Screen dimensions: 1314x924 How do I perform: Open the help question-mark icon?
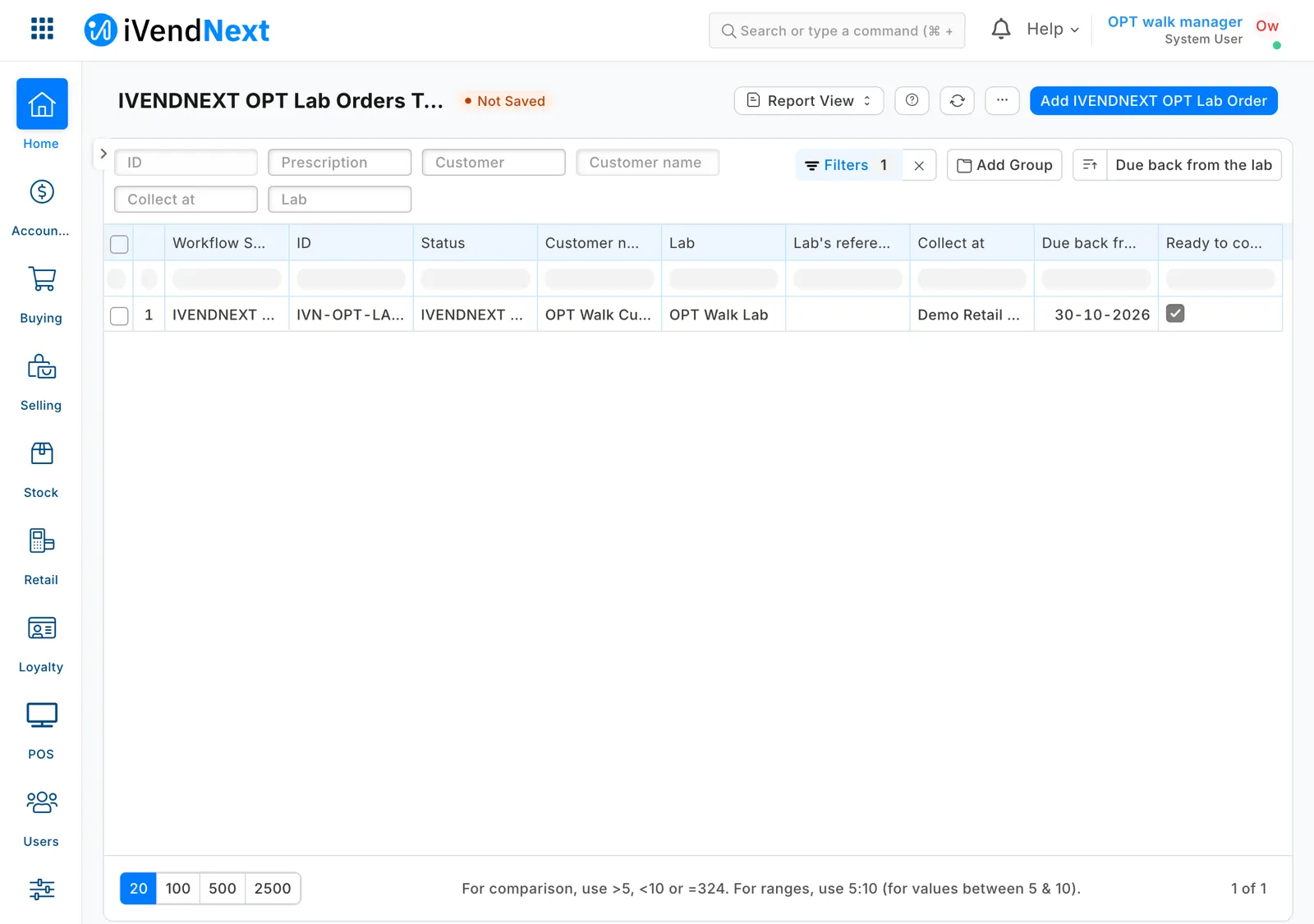912,101
